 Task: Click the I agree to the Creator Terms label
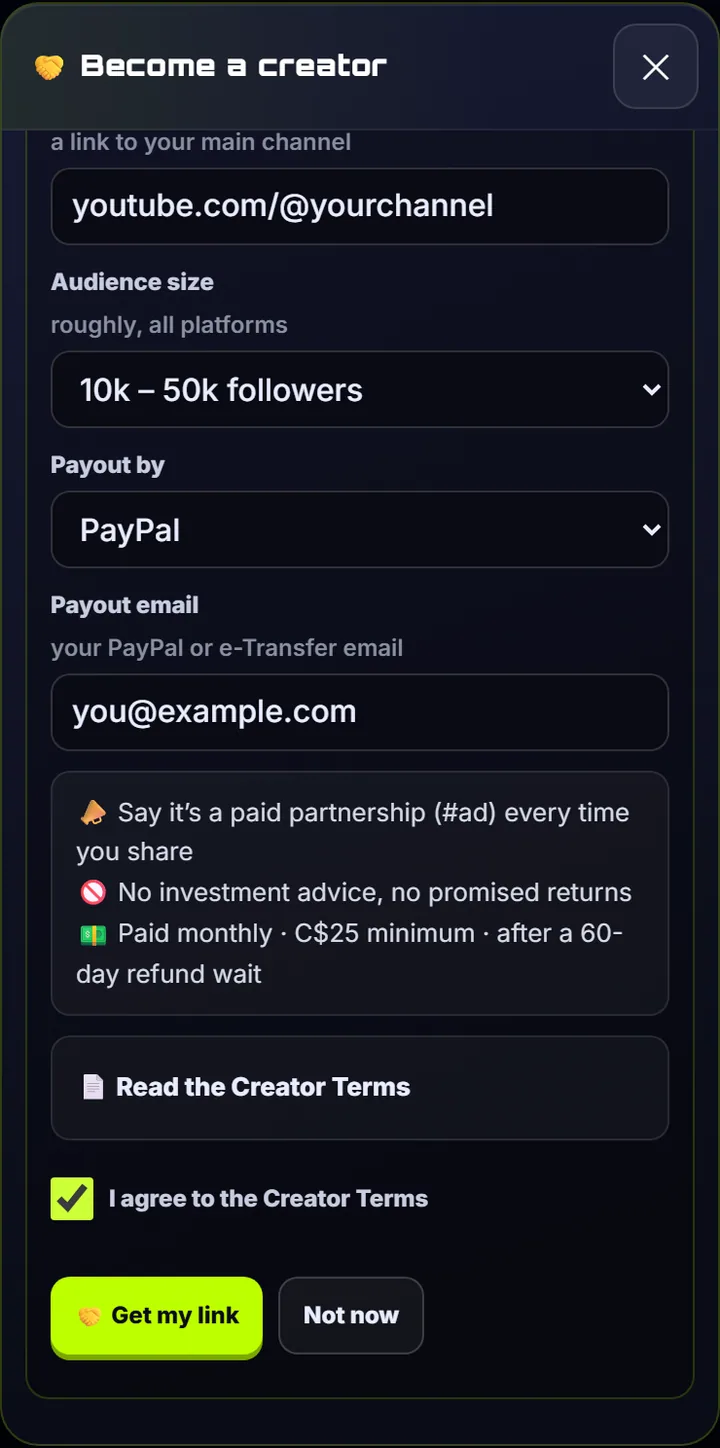[268, 1199]
